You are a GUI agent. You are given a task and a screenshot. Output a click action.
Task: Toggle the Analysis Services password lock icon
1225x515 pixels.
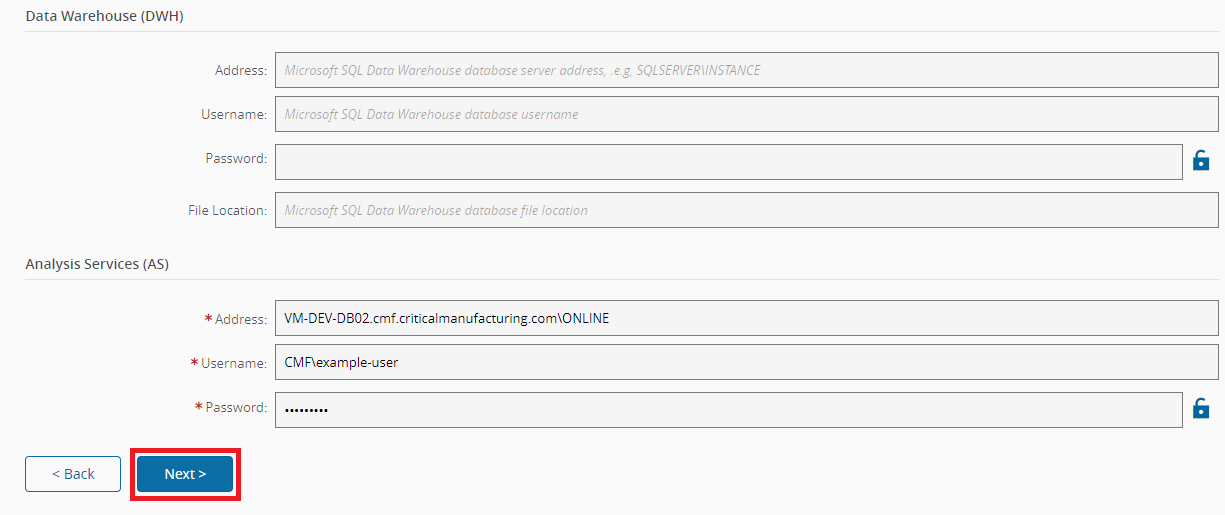(x=1201, y=408)
